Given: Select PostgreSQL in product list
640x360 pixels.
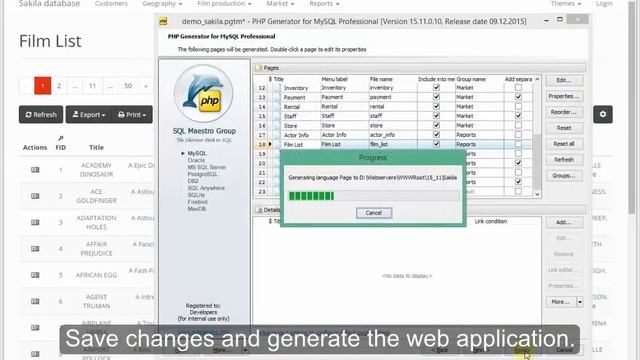Looking at the screenshot, I should pyautogui.click(x=202, y=174).
